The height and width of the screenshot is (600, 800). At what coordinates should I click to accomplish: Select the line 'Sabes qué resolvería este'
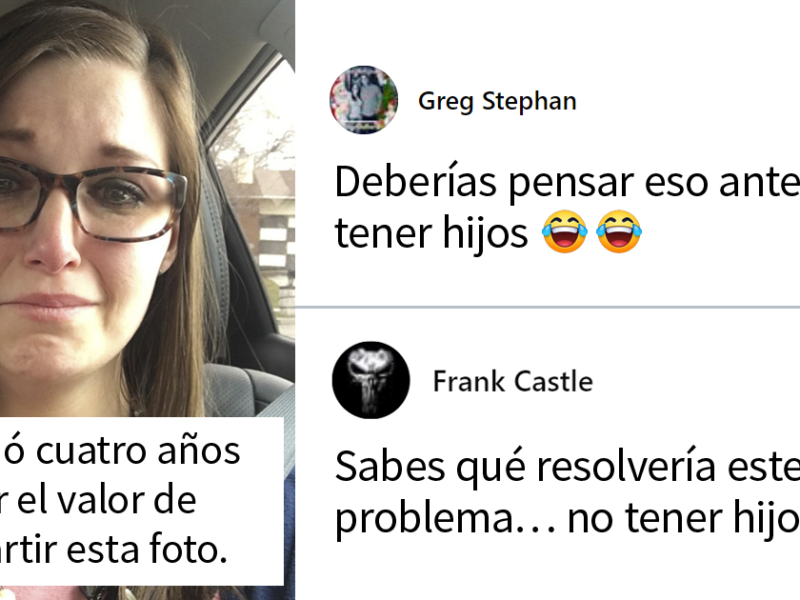point(567,466)
